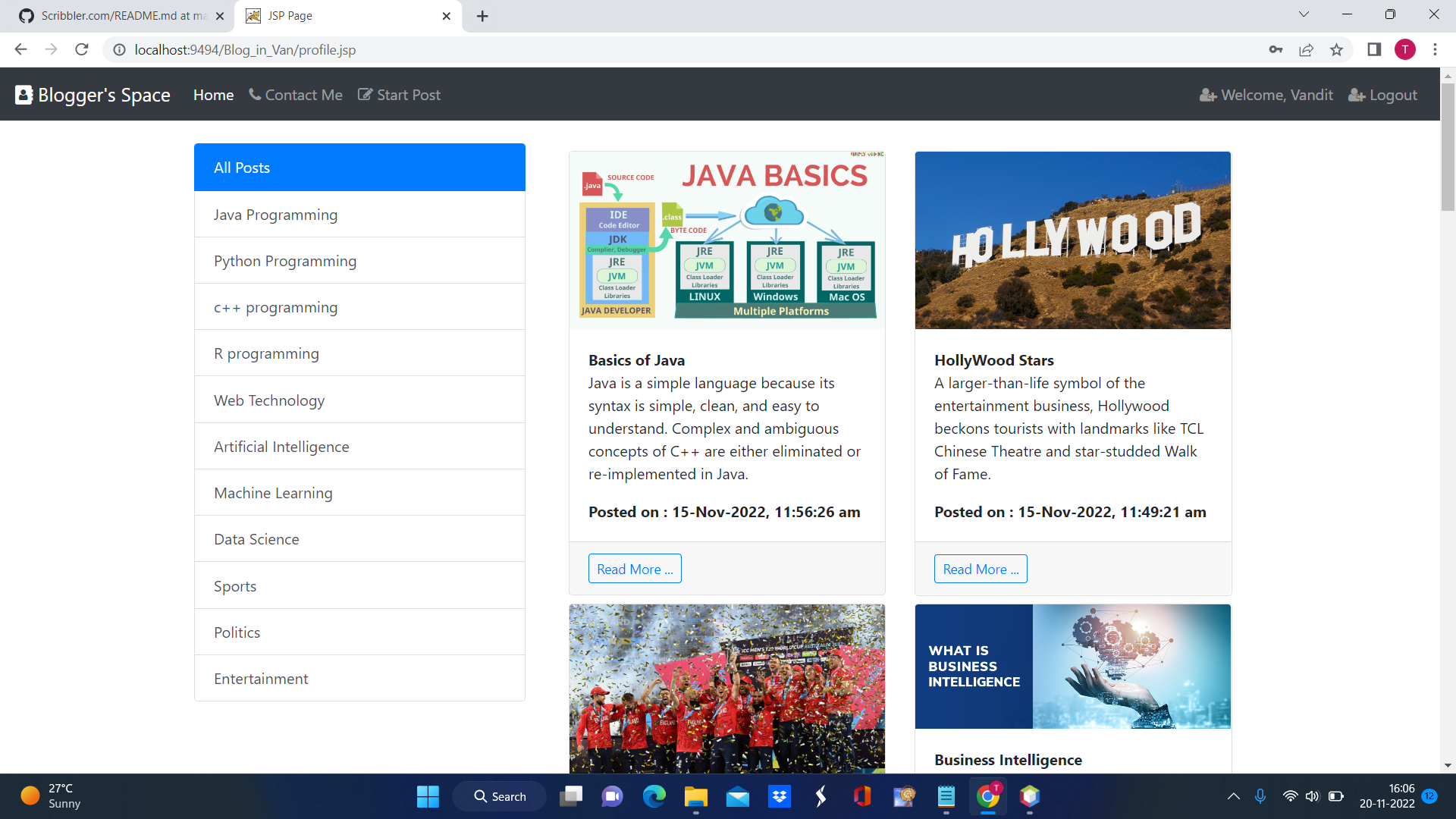Open the tab search dropdown
The width and height of the screenshot is (1456, 819).
[1304, 14]
